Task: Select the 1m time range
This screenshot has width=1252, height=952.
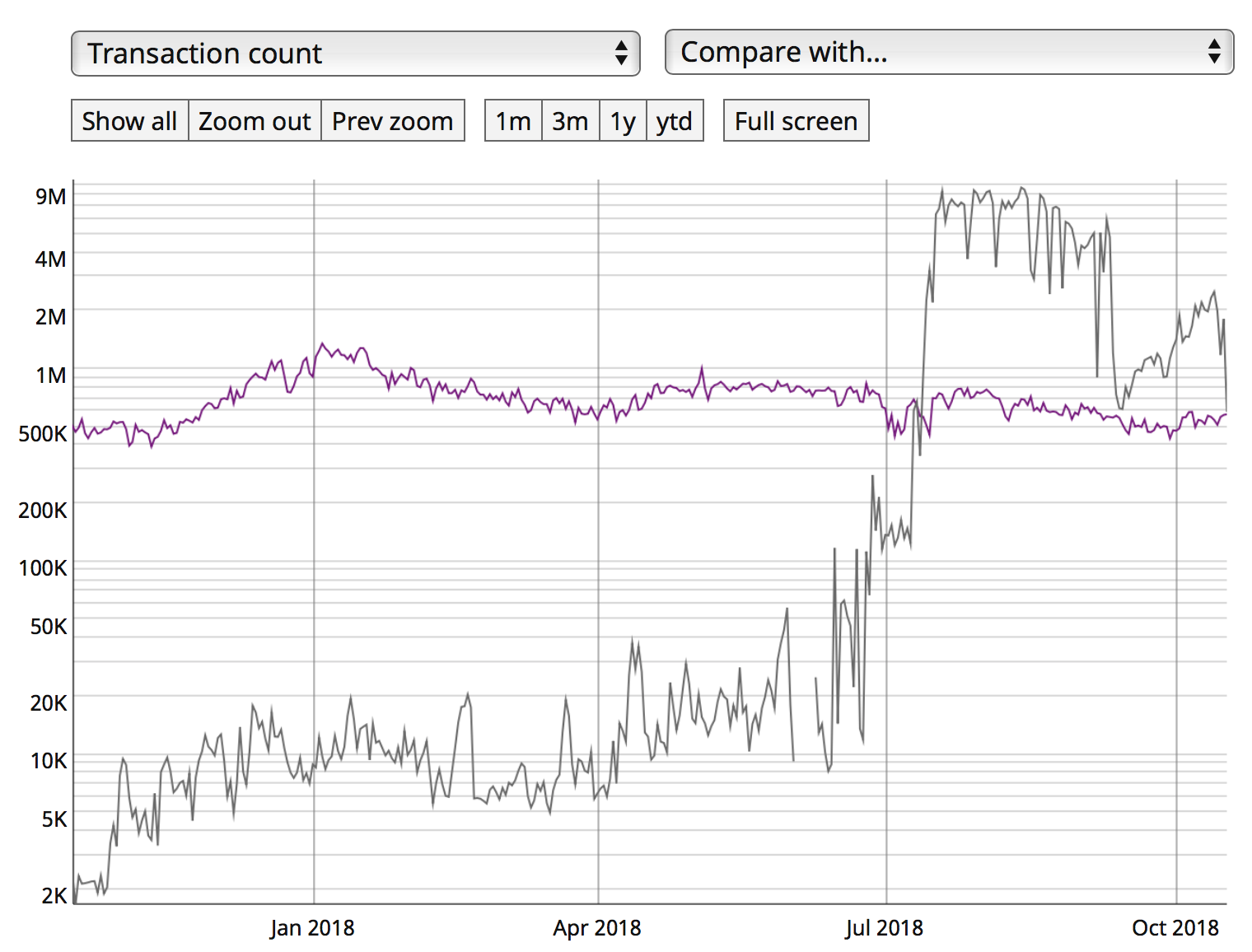Action: [x=513, y=121]
